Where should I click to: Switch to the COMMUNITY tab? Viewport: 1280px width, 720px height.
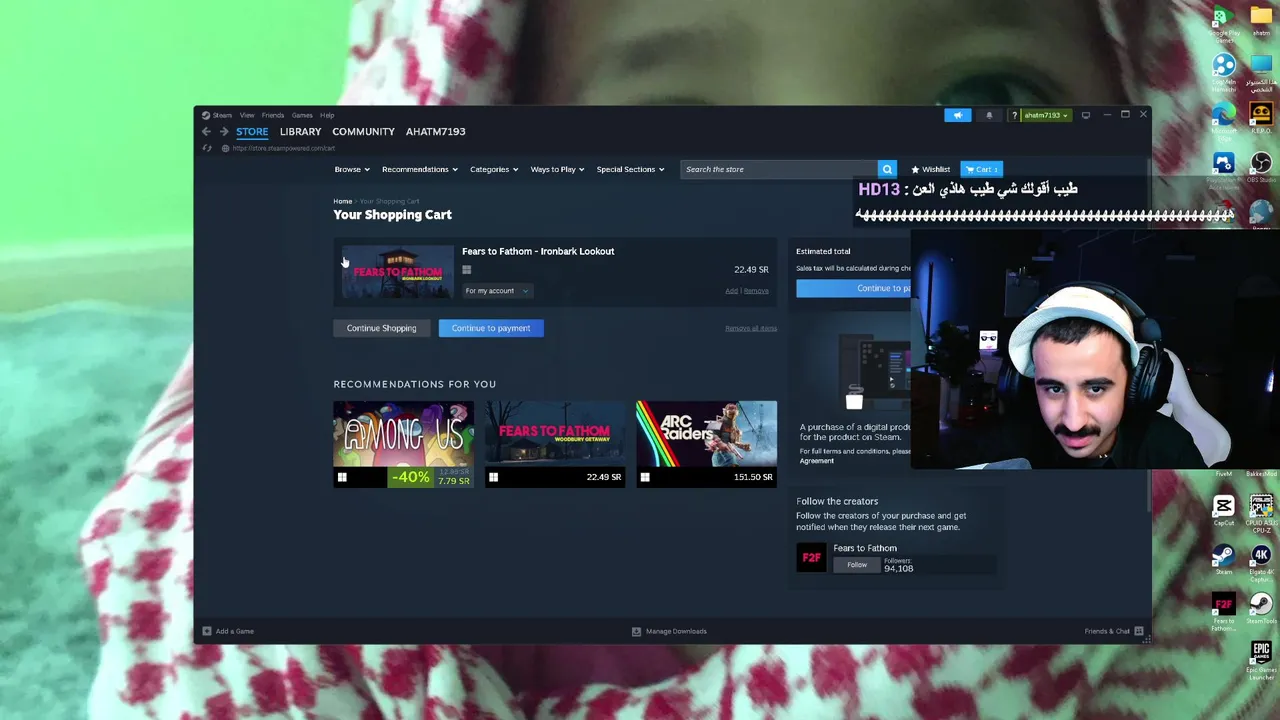click(x=363, y=132)
